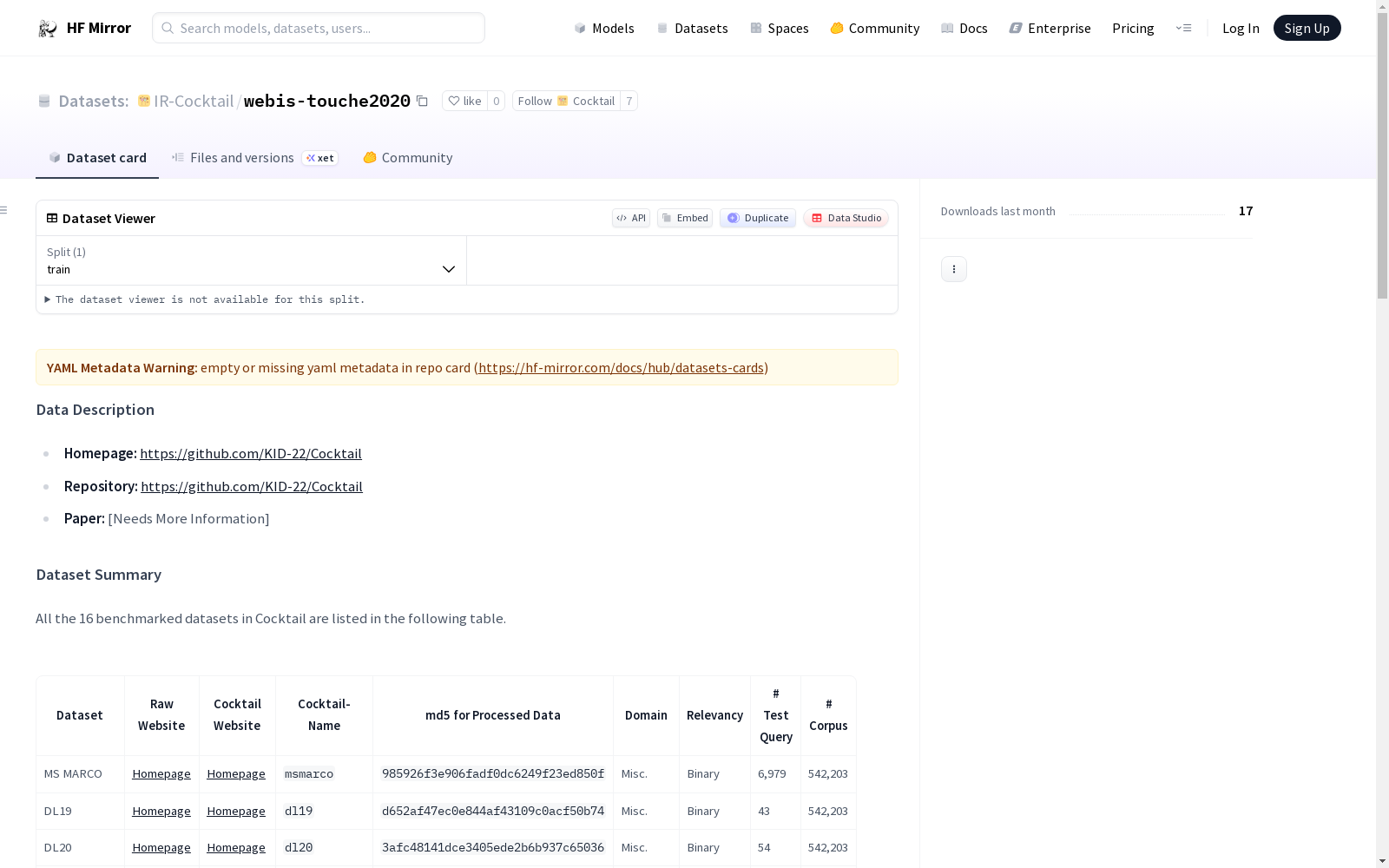
Task: Click the Embed button
Action: (x=685, y=218)
